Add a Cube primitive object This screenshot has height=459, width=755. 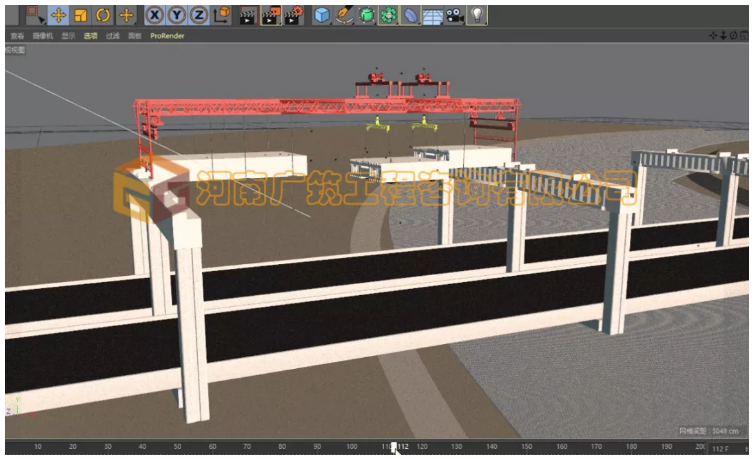click(322, 15)
